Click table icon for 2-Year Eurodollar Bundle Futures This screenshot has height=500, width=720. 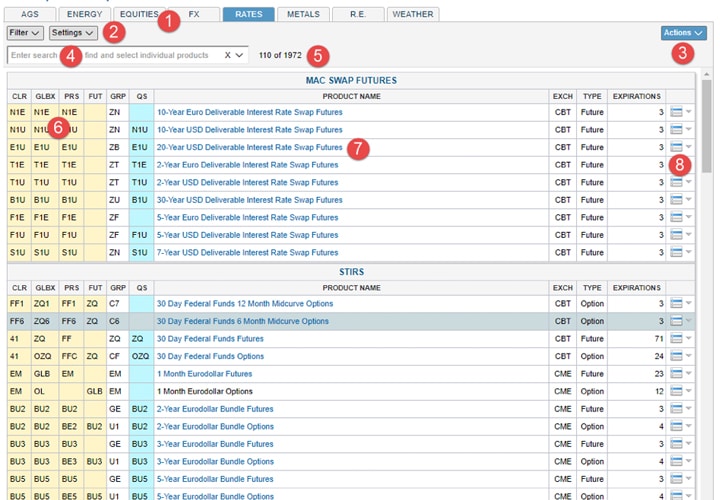pyautogui.click(x=676, y=409)
